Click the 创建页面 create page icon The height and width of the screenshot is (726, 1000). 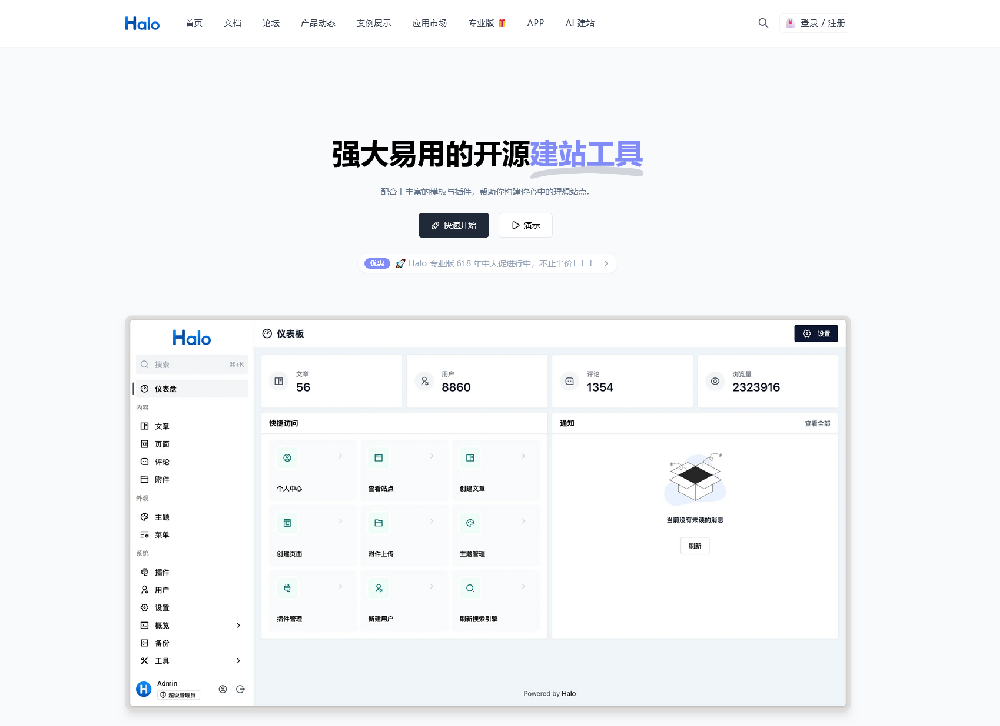[287, 523]
